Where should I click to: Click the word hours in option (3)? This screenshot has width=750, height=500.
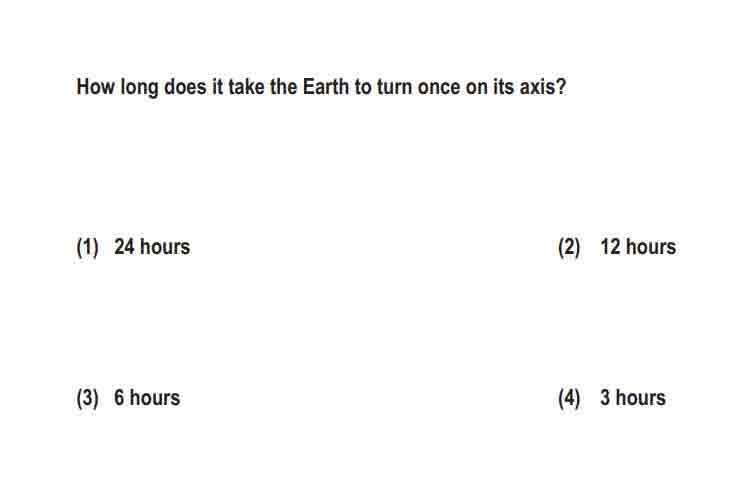click(155, 398)
